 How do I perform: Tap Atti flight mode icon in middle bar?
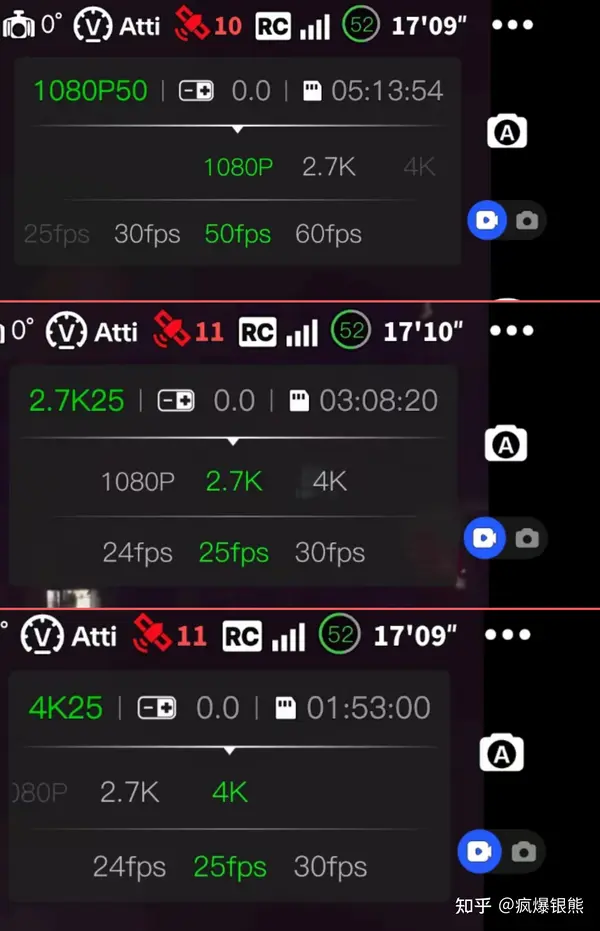(66, 331)
